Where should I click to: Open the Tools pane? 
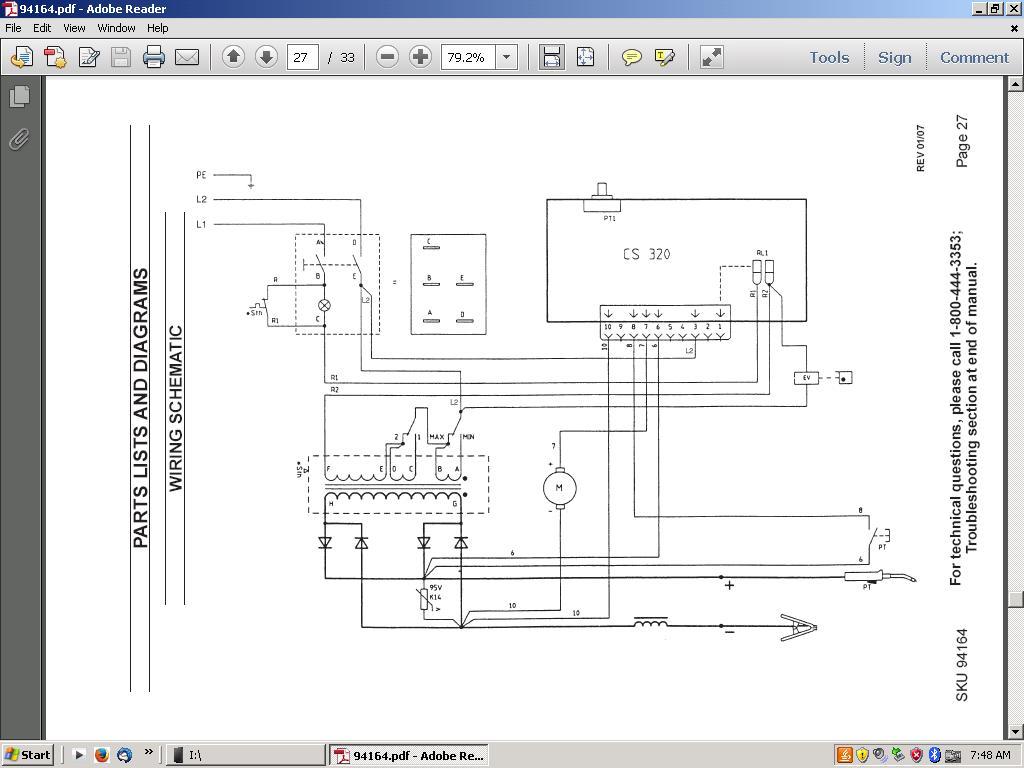point(829,57)
